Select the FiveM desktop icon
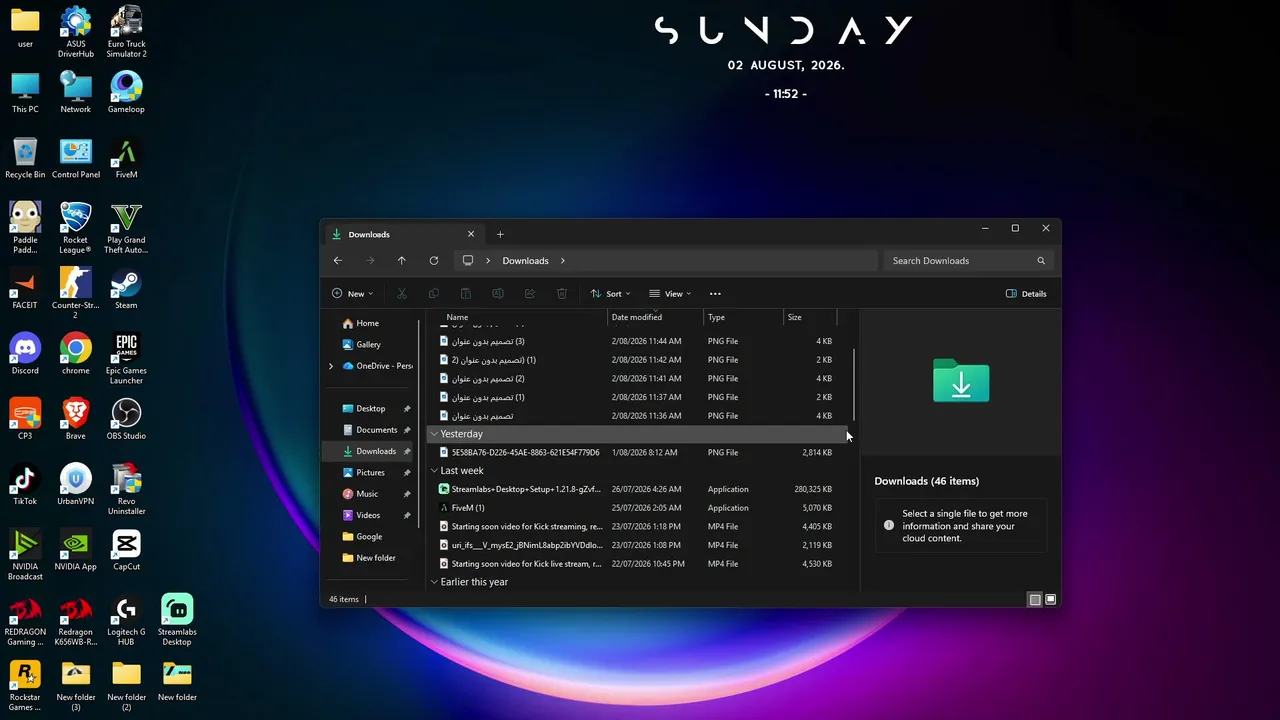 click(x=126, y=158)
